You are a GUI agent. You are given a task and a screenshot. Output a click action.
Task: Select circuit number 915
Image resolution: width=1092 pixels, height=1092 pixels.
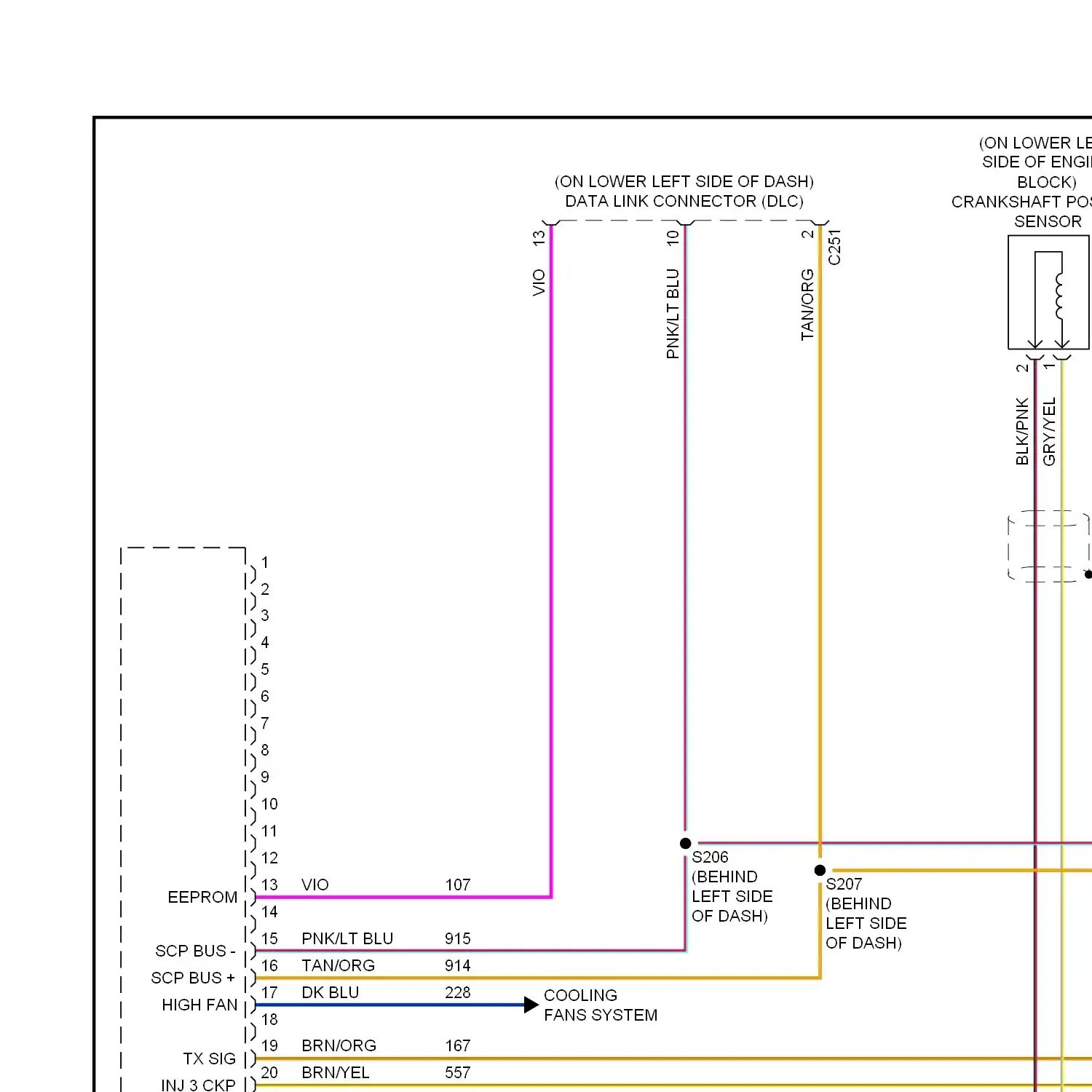click(x=458, y=938)
